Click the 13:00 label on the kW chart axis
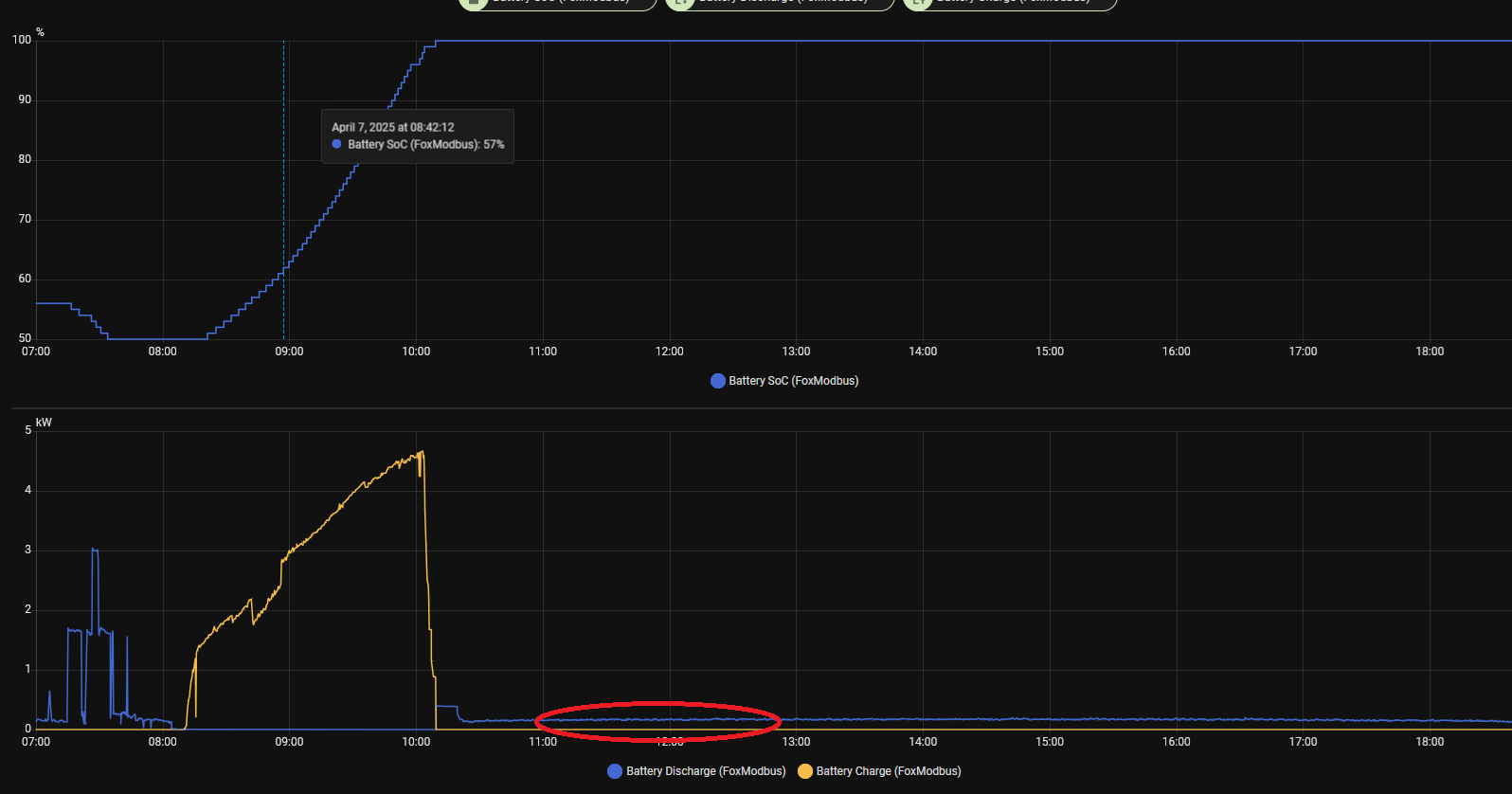The width and height of the screenshot is (1512, 794). click(796, 742)
